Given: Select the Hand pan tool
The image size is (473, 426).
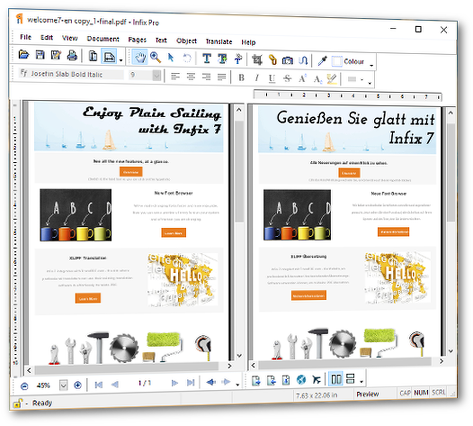Looking at the screenshot, I should tap(140, 57).
